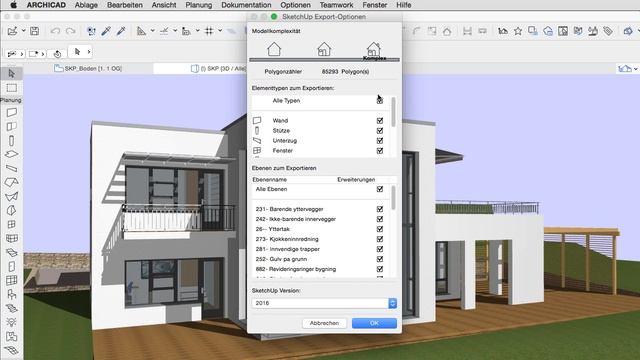Select the Column tool in toolbox
Image resolution: width=640 pixels, height=360 pixels.
coord(11,140)
